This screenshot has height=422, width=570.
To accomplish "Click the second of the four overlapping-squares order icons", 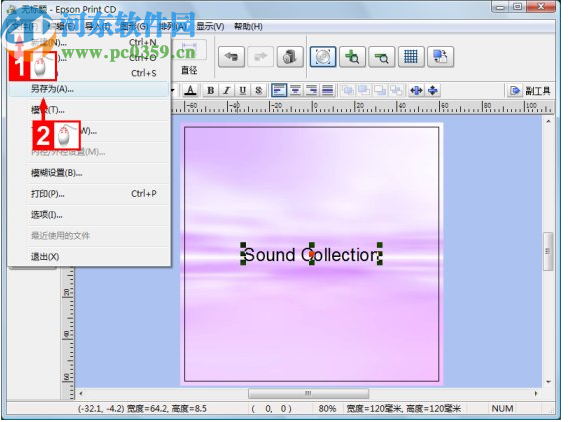I will tap(364, 90).
